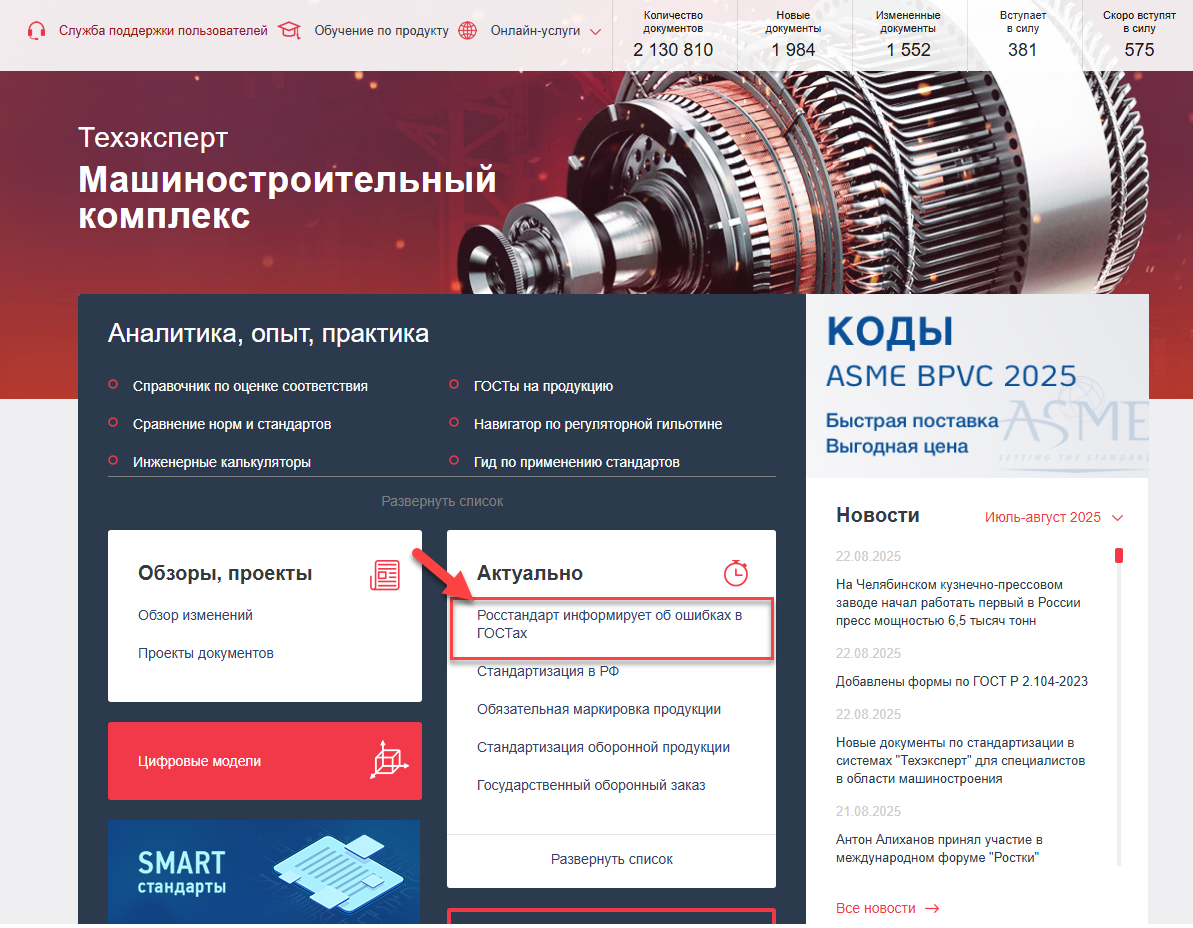
Task: Click the headset support icon
Action: pyautogui.click(x=36, y=30)
